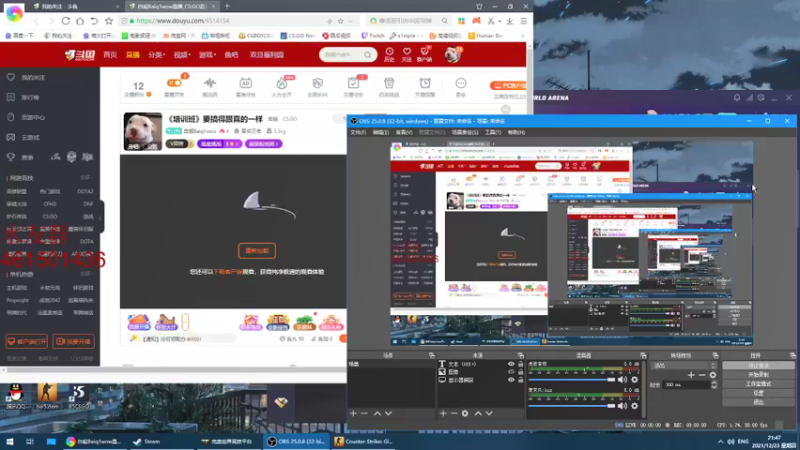Mute the desktop audio channel speaker
The height and width of the screenshot is (450, 800).
[622, 380]
